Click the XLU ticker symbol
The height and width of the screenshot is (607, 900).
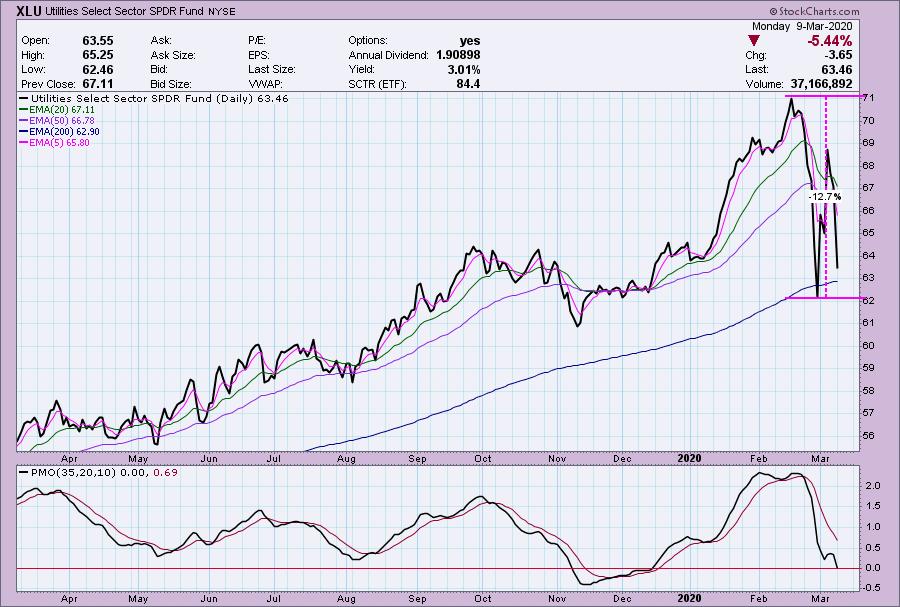pyautogui.click(x=29, y=11)
